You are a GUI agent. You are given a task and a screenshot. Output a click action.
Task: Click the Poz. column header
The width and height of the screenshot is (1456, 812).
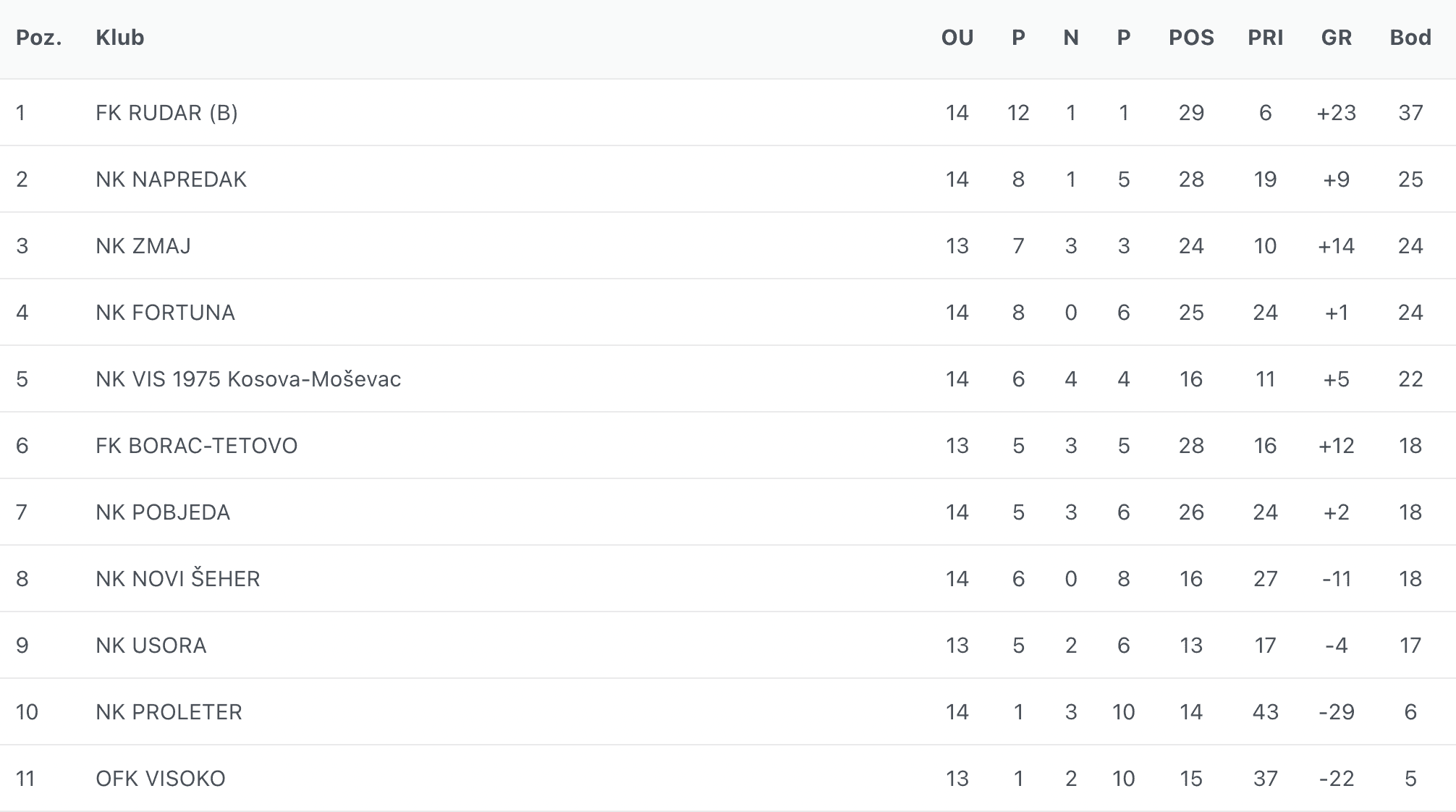pos(39,38)
